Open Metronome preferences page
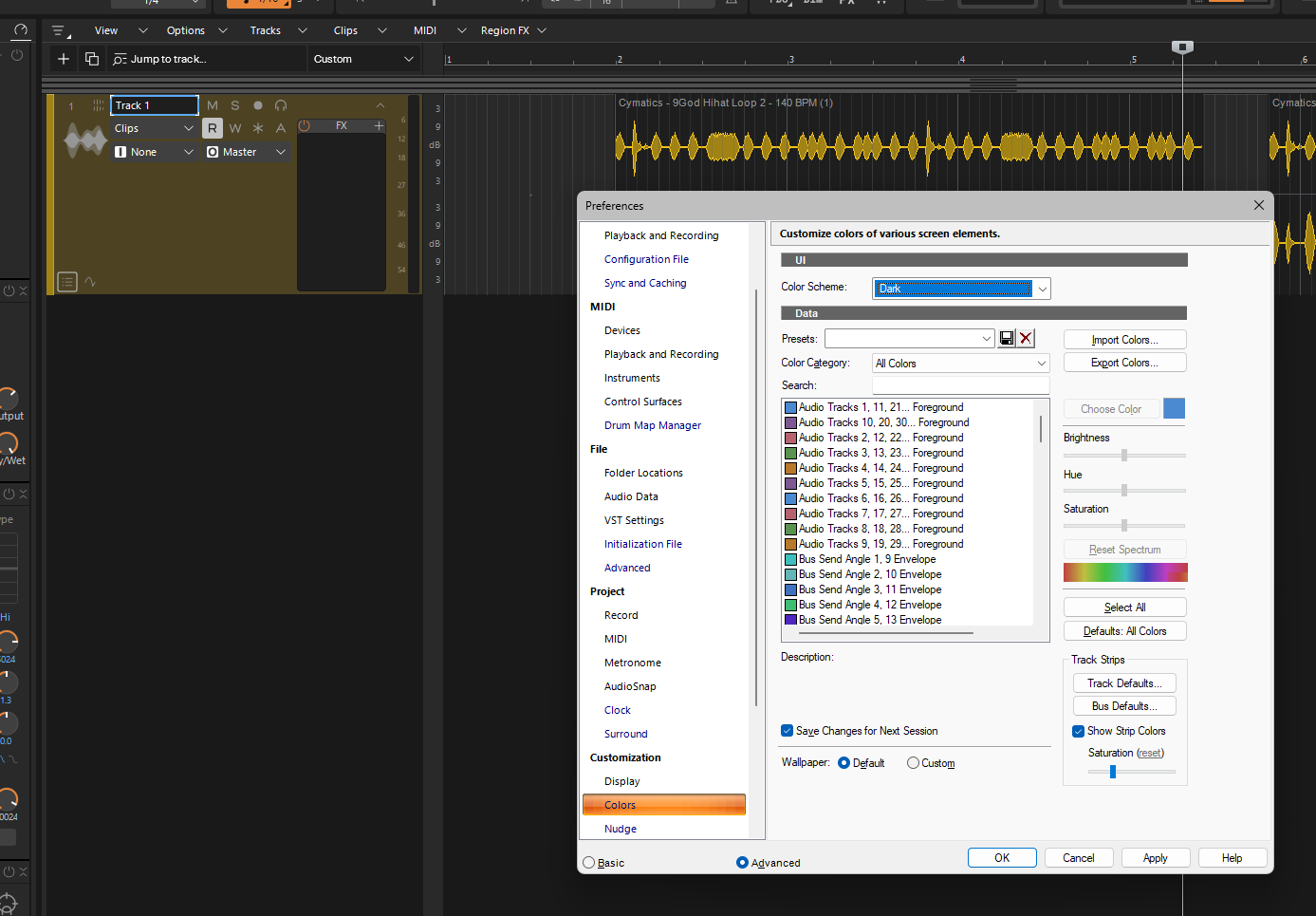 pyautogui.click(x=633, y=663)
